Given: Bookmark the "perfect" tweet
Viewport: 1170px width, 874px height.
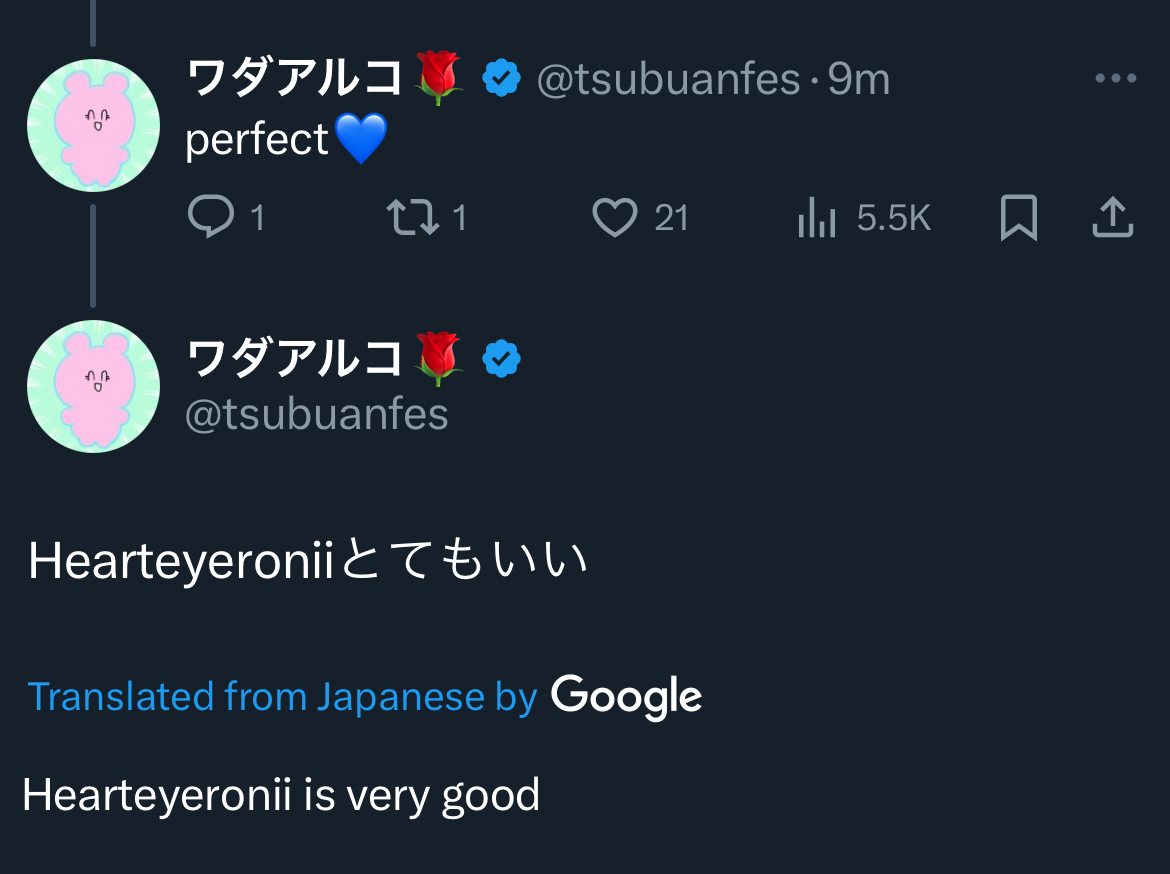Looking at the screenshot, I should coord(1018,218).
